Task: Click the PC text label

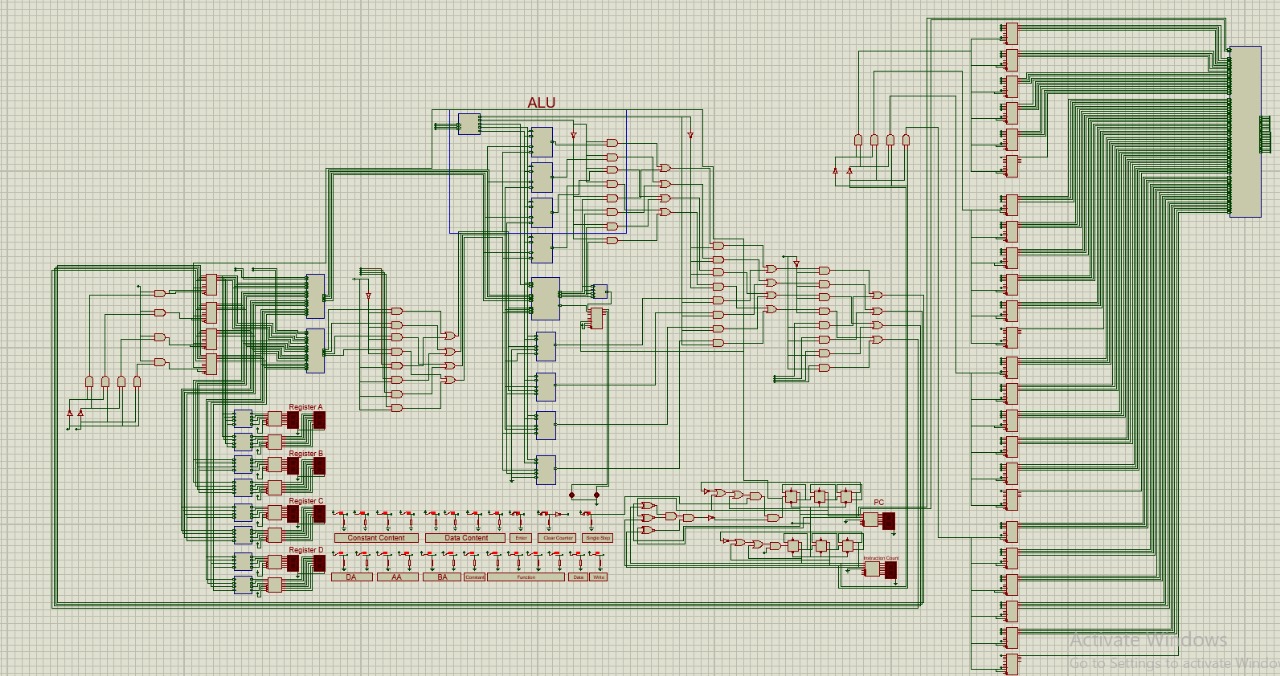Action: (878, 502)
